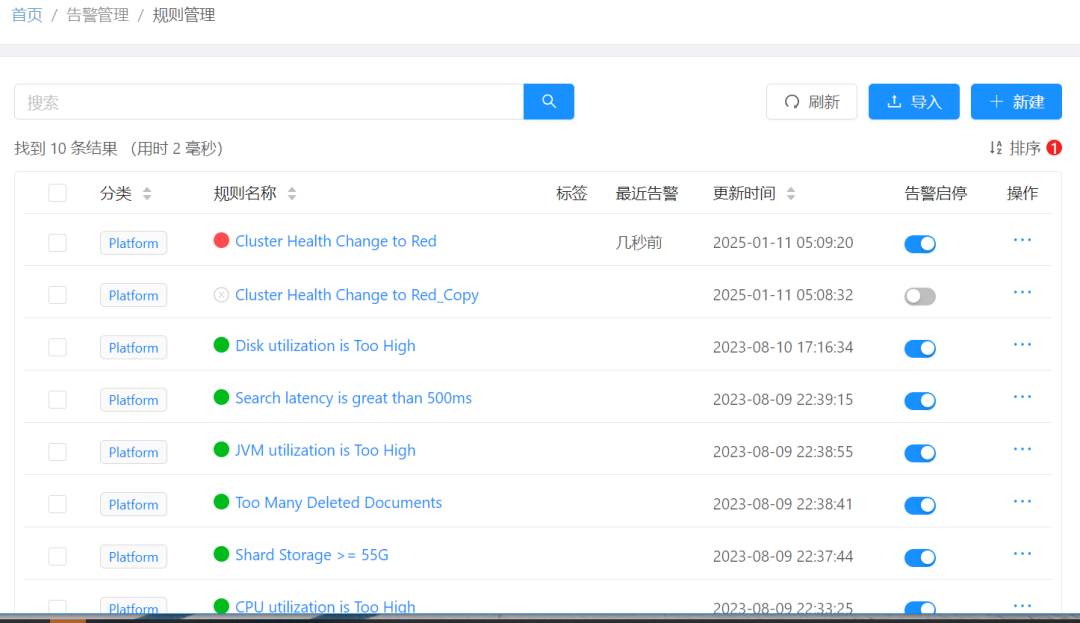Sort by 规则名称 column arrows
The width and height of the screenshot is (1080, 623).
click(292, 193)
